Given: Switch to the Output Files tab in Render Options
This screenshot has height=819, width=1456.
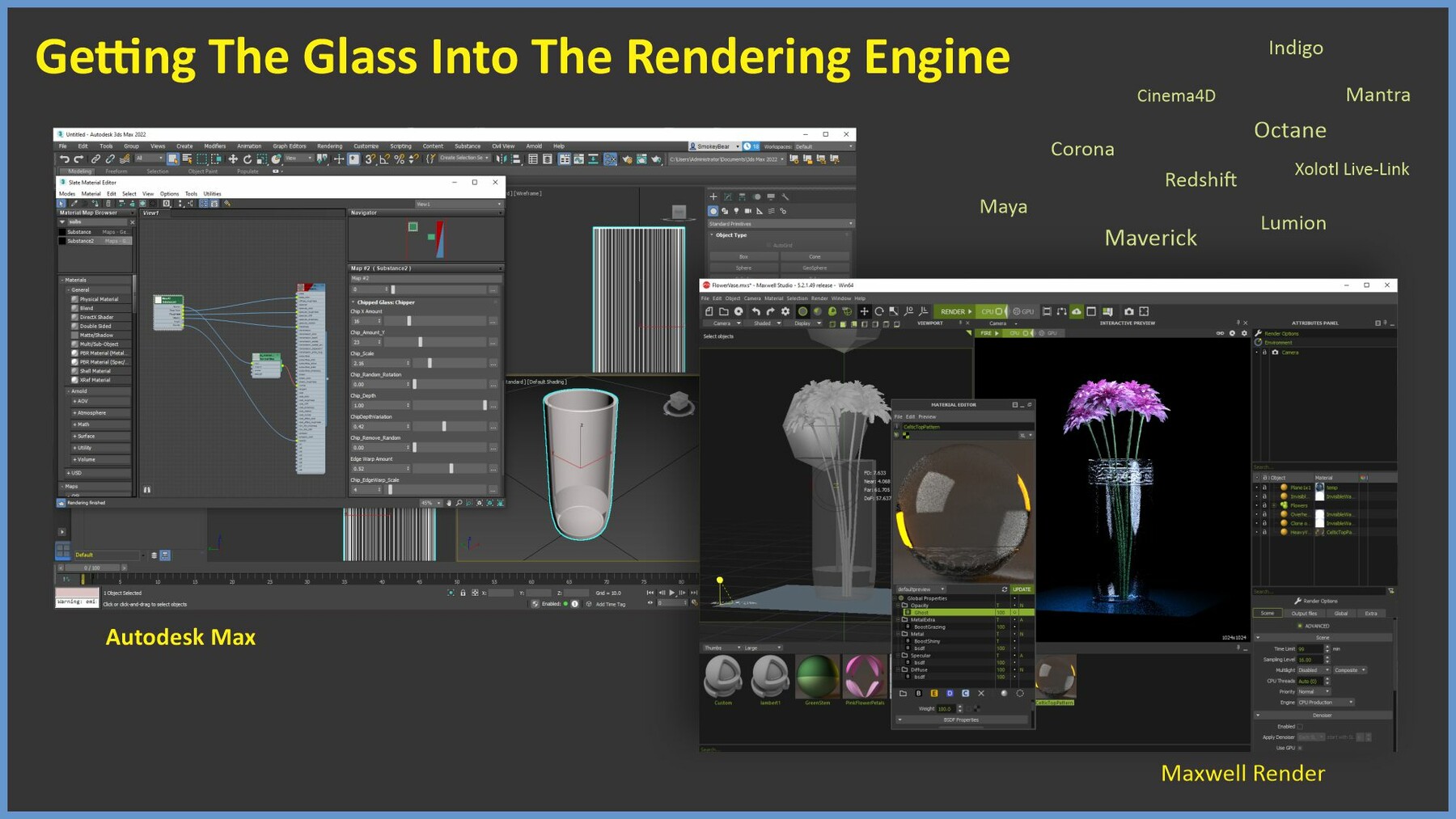Looking at the screenshot, I should point(1303,613).
